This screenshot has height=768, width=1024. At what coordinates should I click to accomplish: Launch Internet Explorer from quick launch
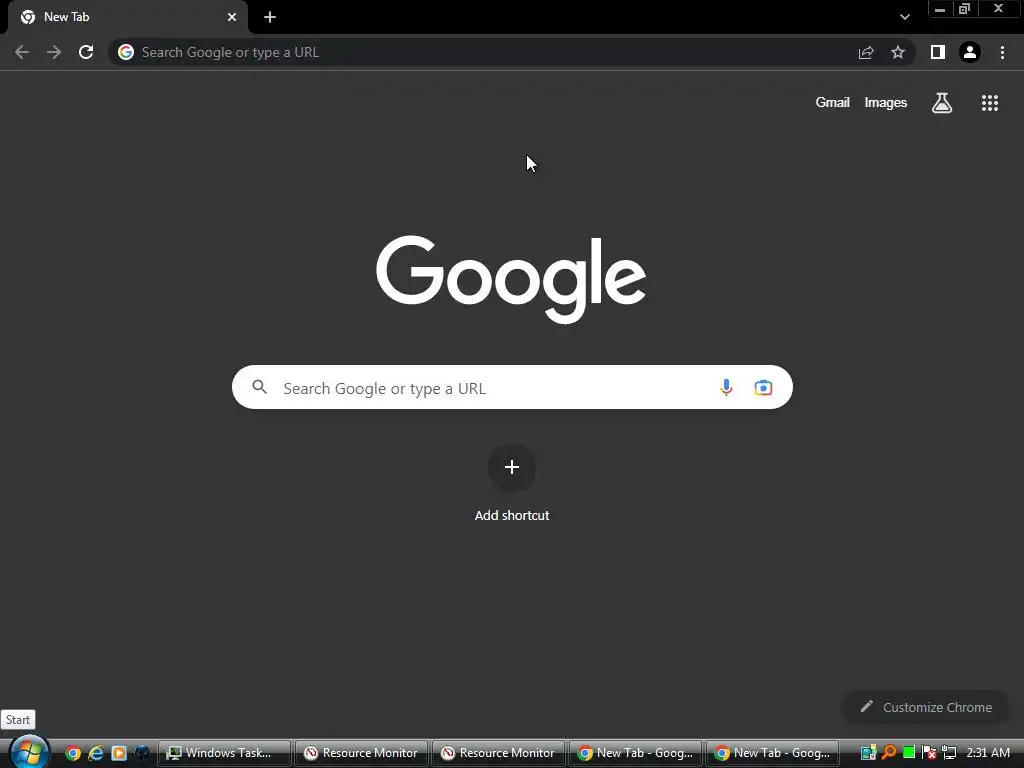[x=96, y=753]
